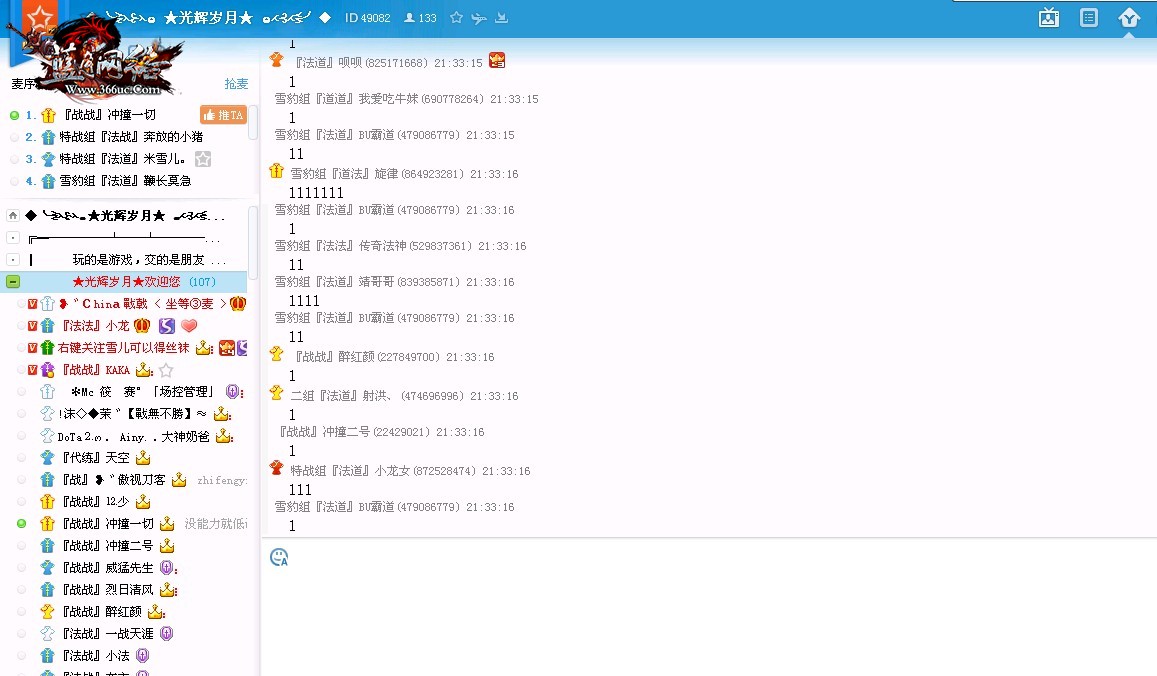Click the home node of channel tree root
This screenshot has width=1157, height=676.
[13, 215]
